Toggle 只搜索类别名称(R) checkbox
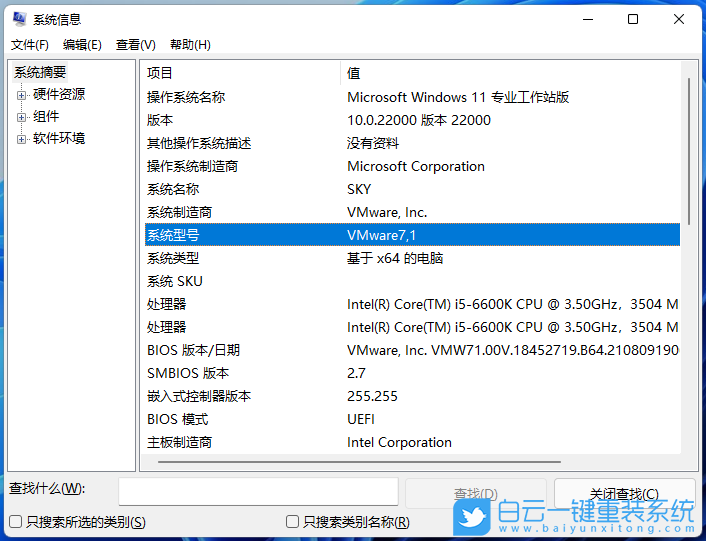The image size is (706, 541). click(x=292, y=522)
